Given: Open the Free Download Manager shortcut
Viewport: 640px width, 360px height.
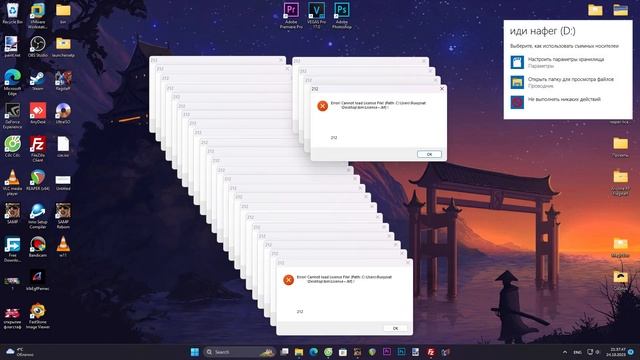Looking at the screenshot, I should point(12,250).
